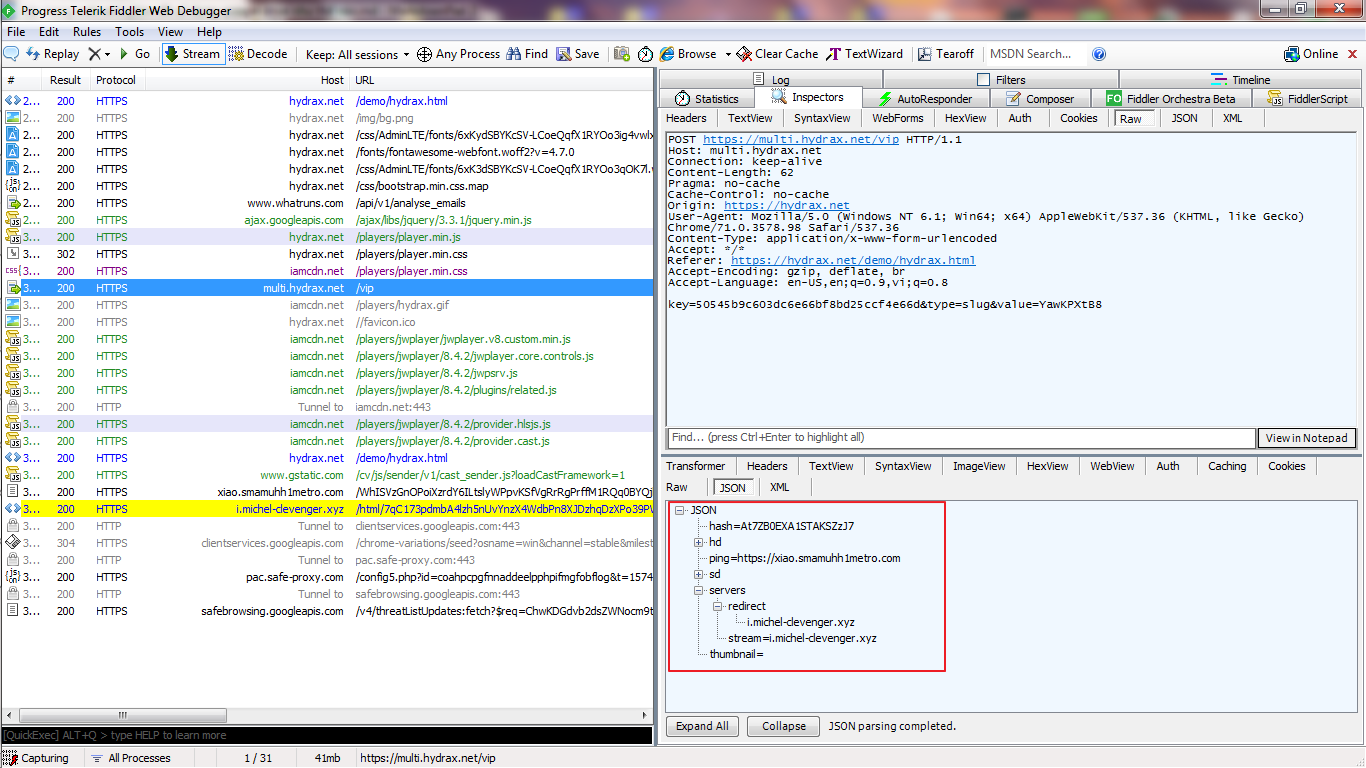This screenshot has height=768, width=1366.
Task: Select the response ImageView tab
Action: tap(979, 466)
